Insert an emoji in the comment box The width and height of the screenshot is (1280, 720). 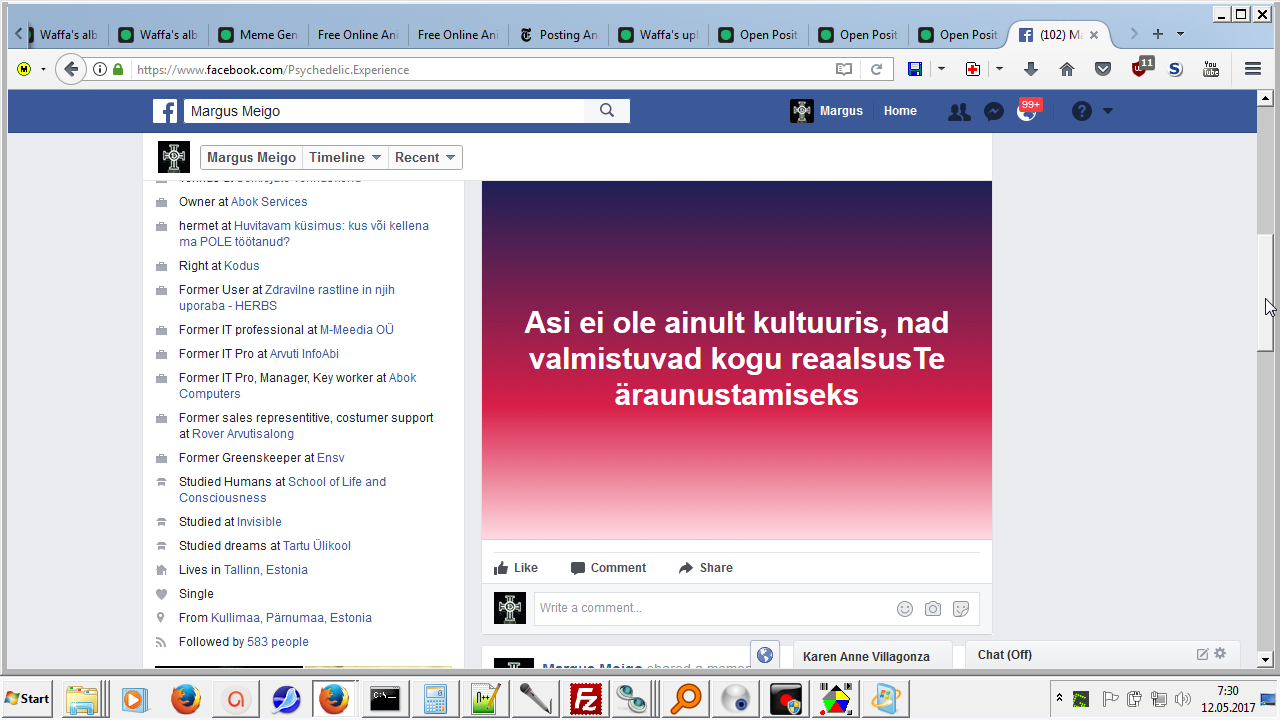[x=905, y=608]
